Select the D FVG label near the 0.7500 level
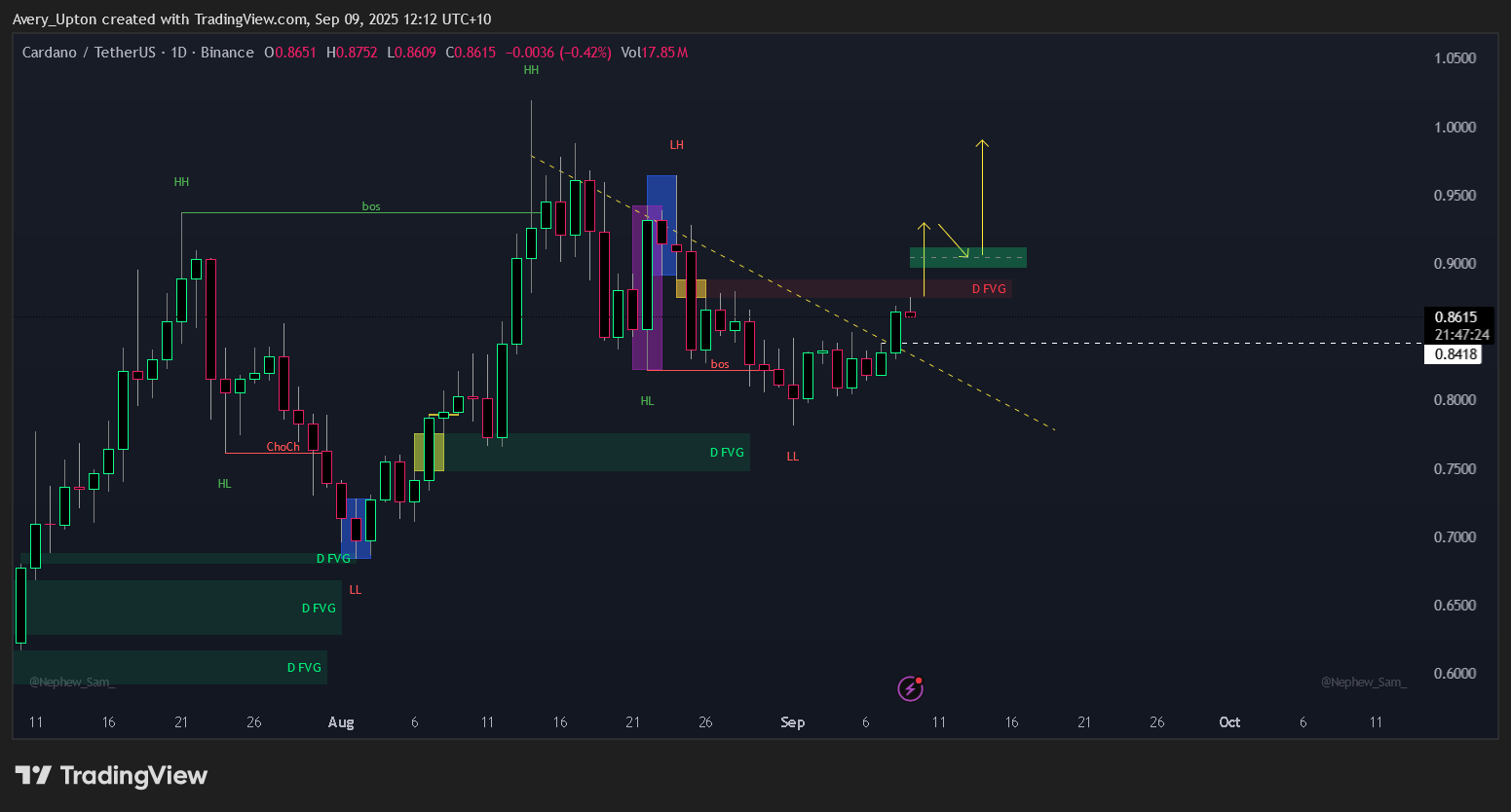The image size is (1511, 812). click(727, 453)
